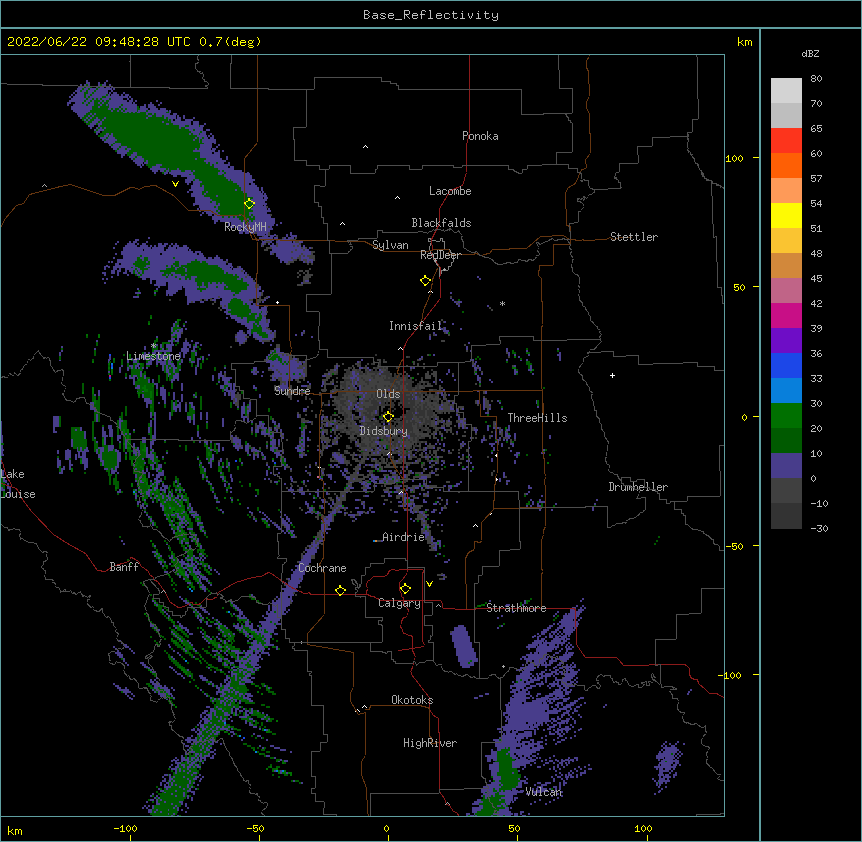Click the dBZ legend heading
This screenshot has width=862, height=842.
coord(810,53)
